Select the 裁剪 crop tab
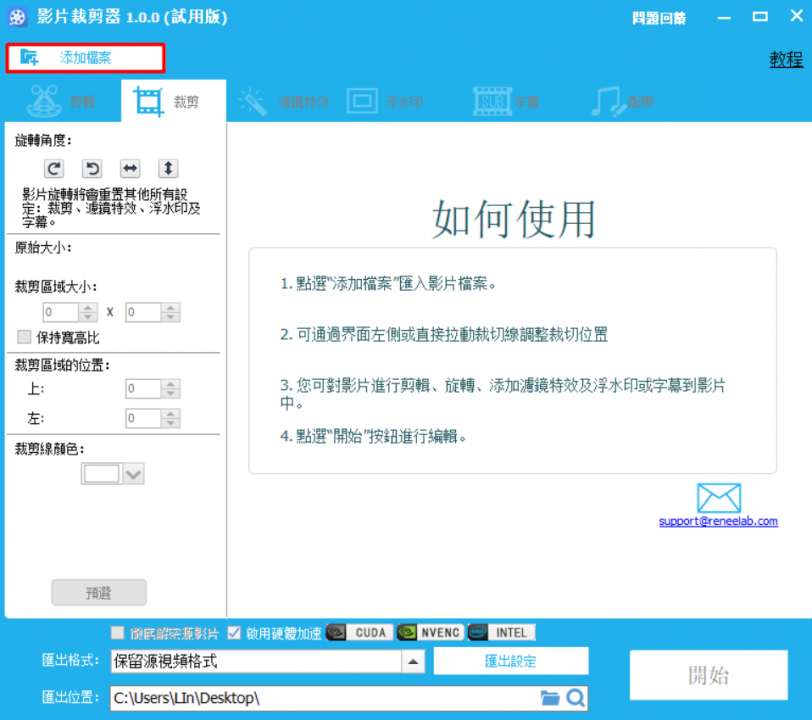Image resolution: width=812 pixels, height=720 pixels. [173, 101]
